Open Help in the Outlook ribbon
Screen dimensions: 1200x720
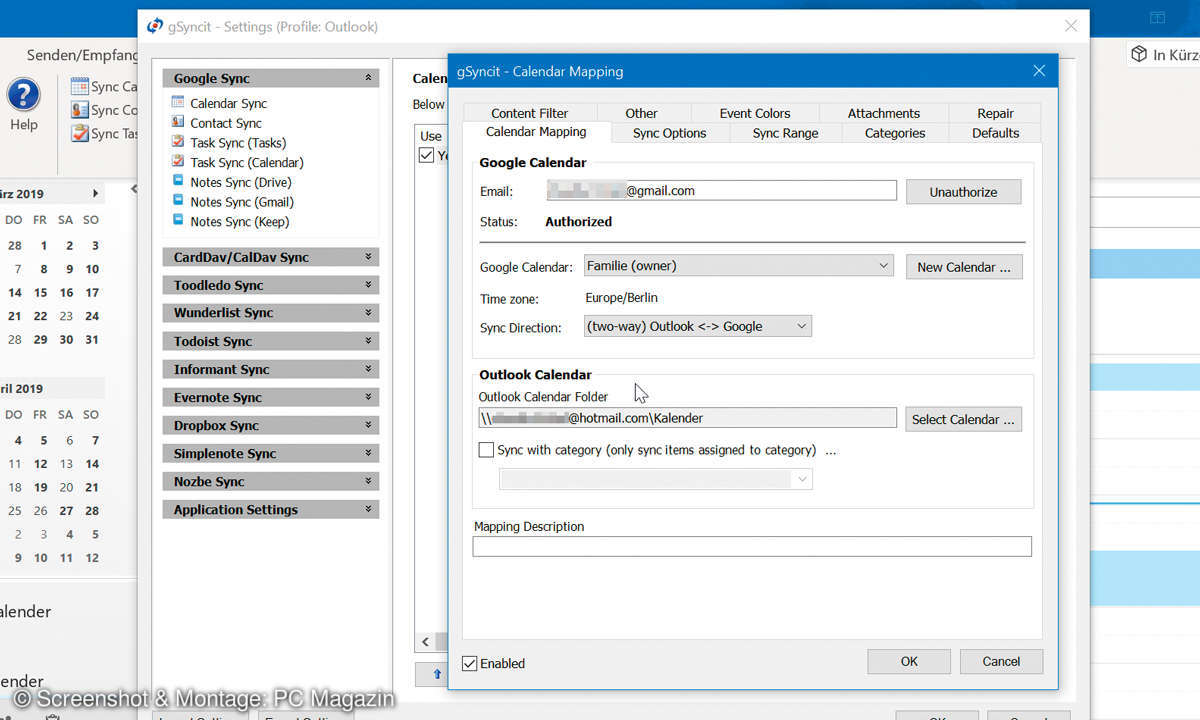coord(23,105)
